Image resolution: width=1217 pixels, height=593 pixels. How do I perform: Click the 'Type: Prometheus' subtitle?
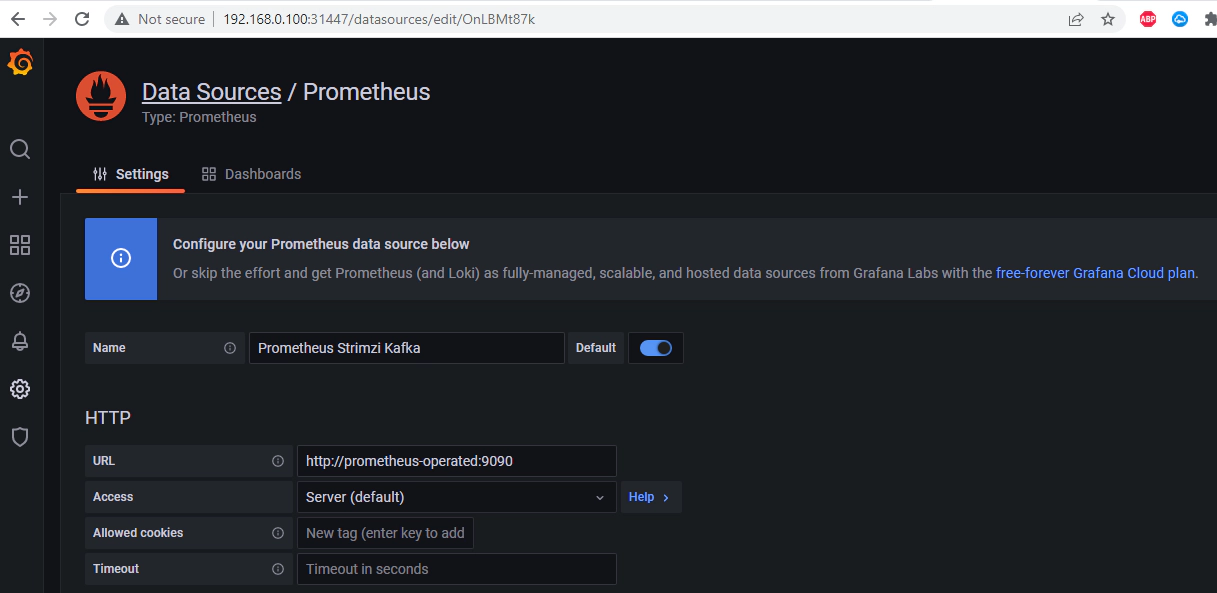pos(199,117)
